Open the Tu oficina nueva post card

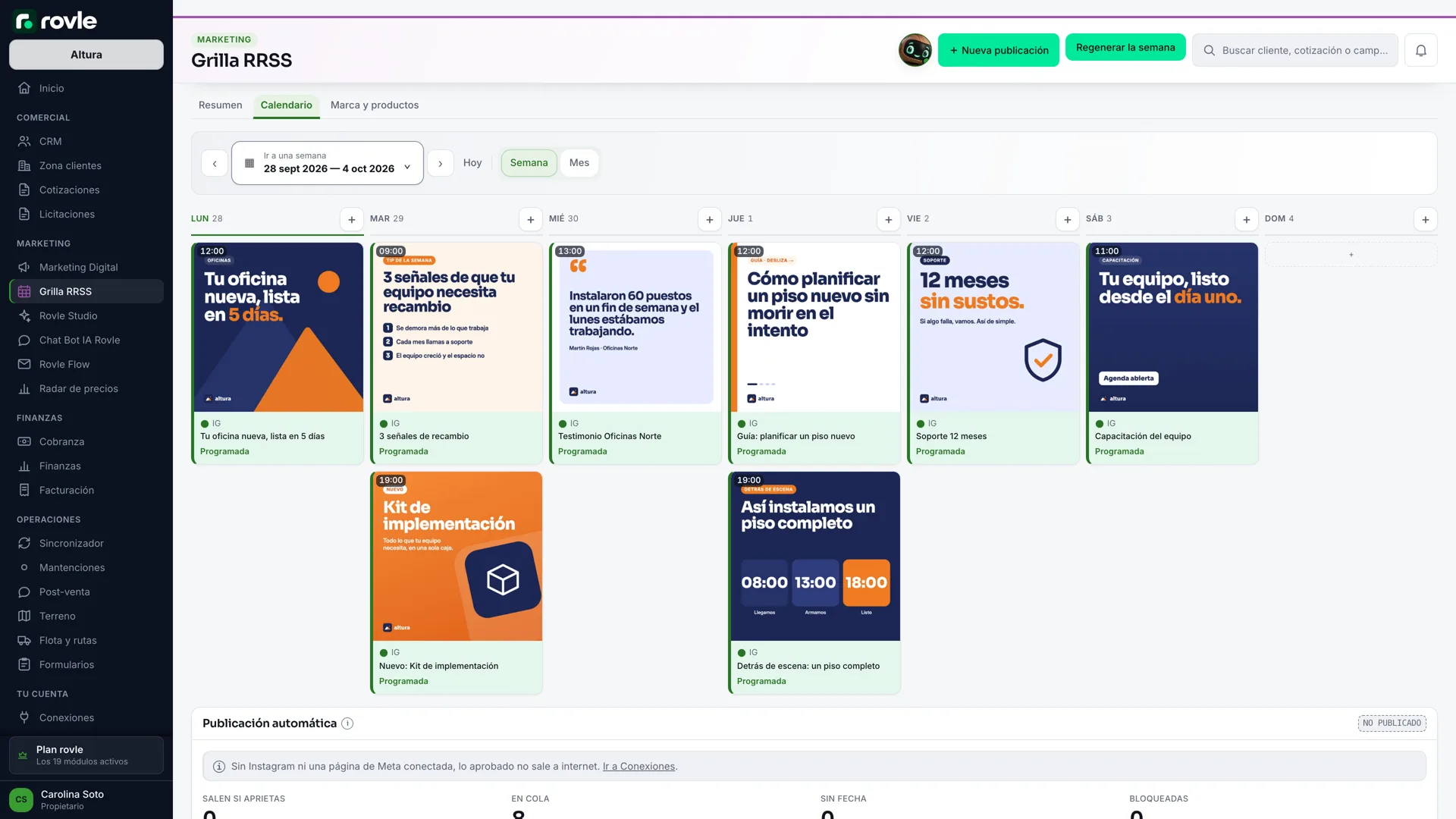tap(278, 353)
